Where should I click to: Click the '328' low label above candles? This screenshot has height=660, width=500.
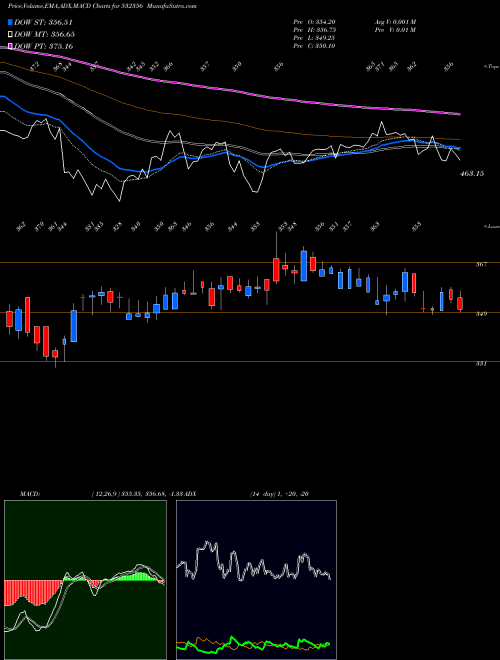point(117,226)
